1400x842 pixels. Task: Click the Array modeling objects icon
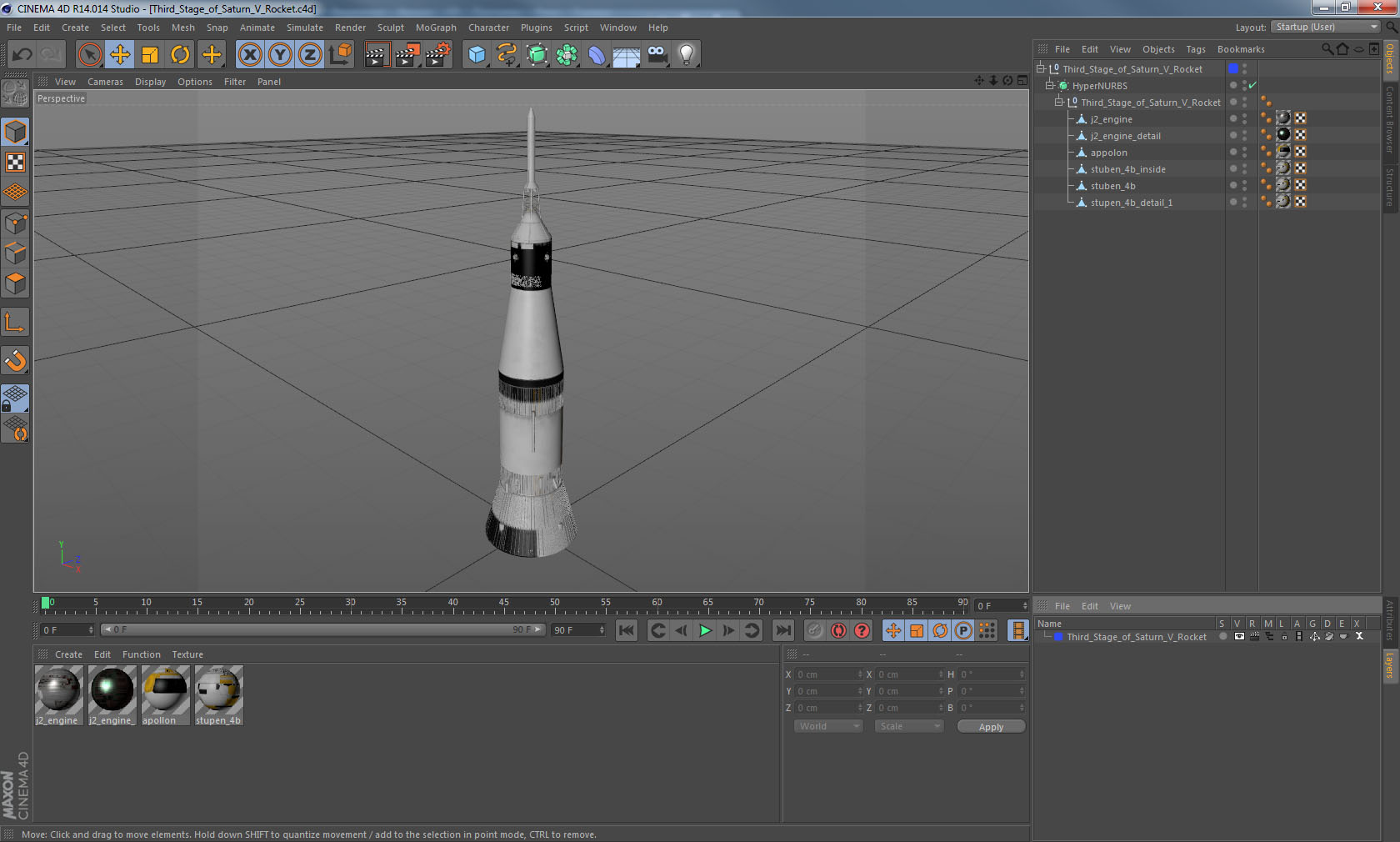[x=567, y=55]
